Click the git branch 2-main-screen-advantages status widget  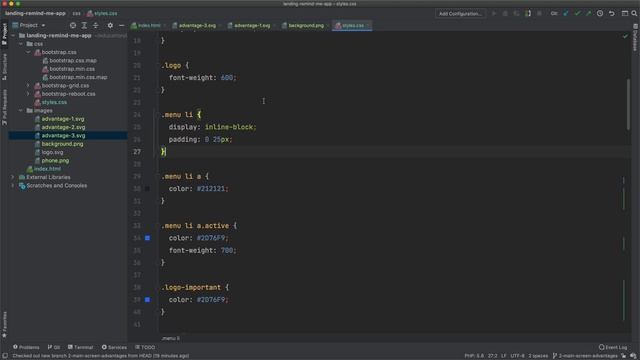[585, 356]
